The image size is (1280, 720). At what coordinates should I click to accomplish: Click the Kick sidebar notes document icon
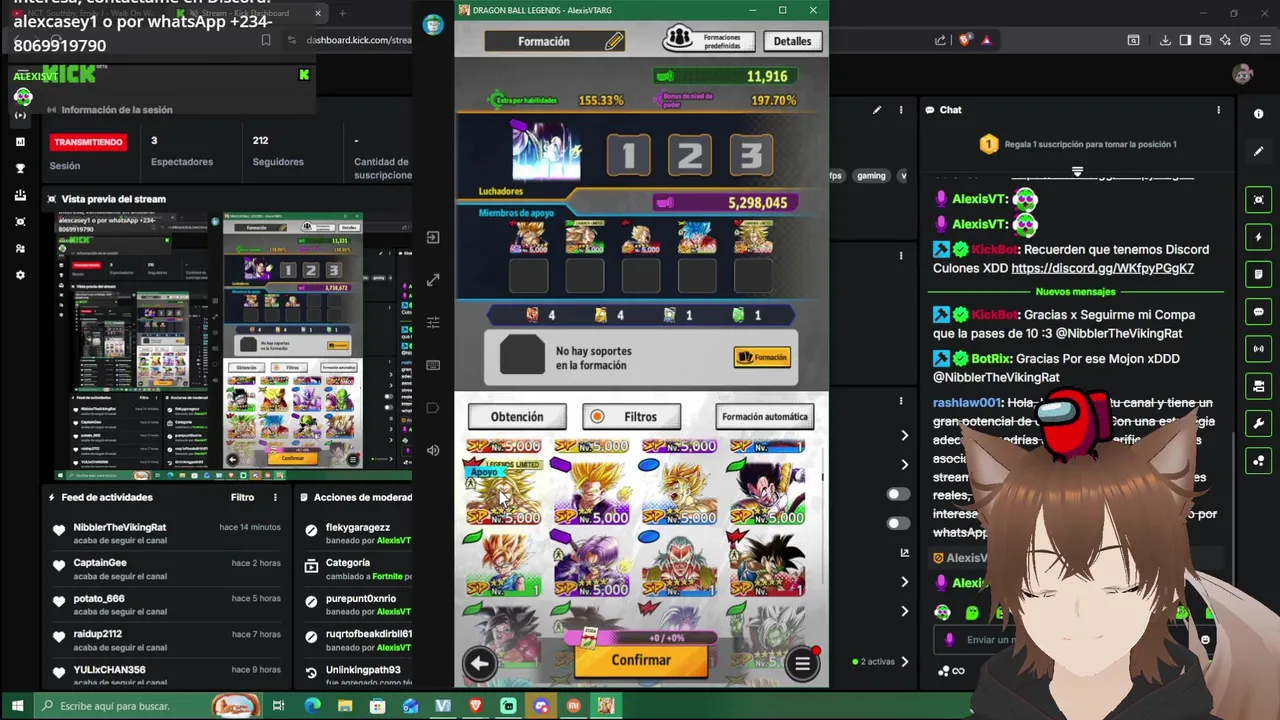1259,274
